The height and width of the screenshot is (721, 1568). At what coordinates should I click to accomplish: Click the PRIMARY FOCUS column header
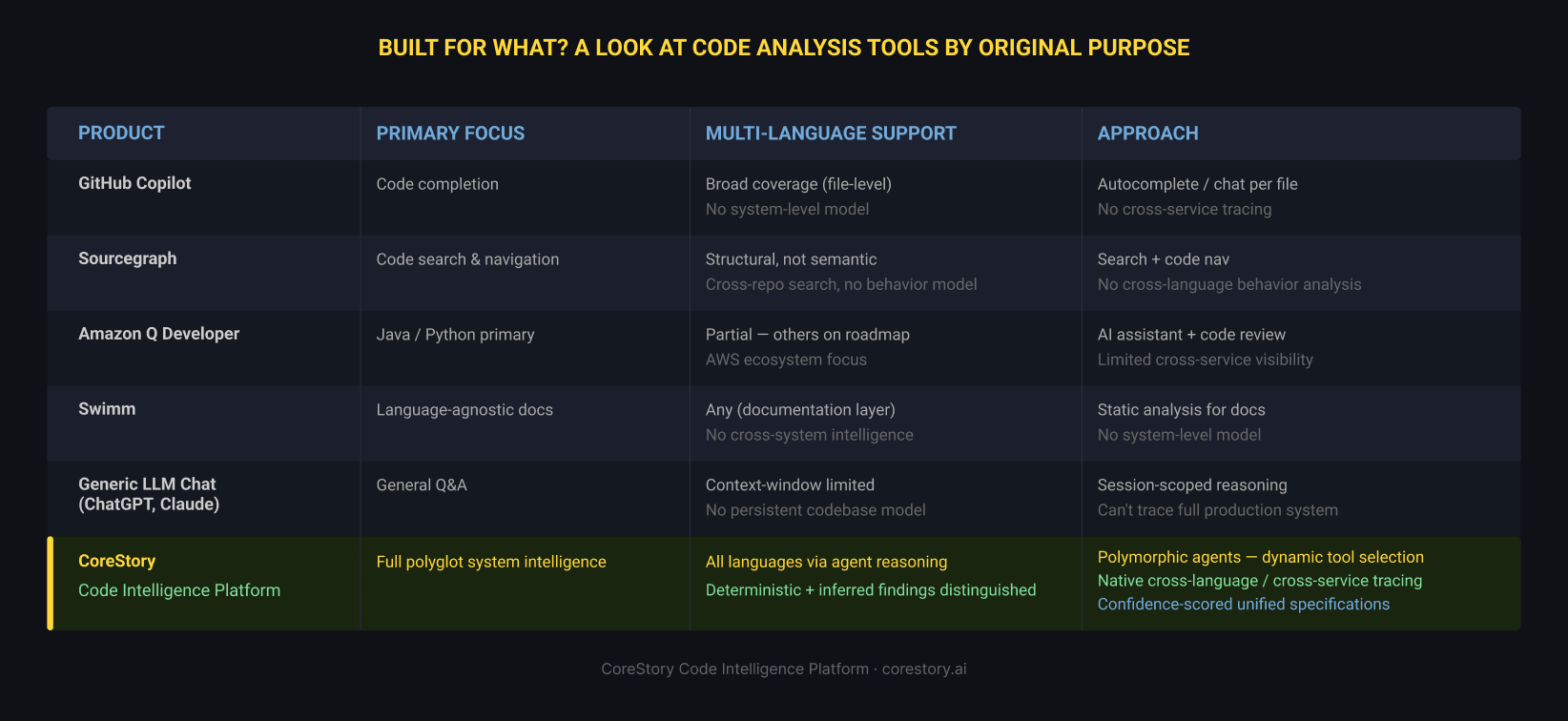[x=450, y=134]
